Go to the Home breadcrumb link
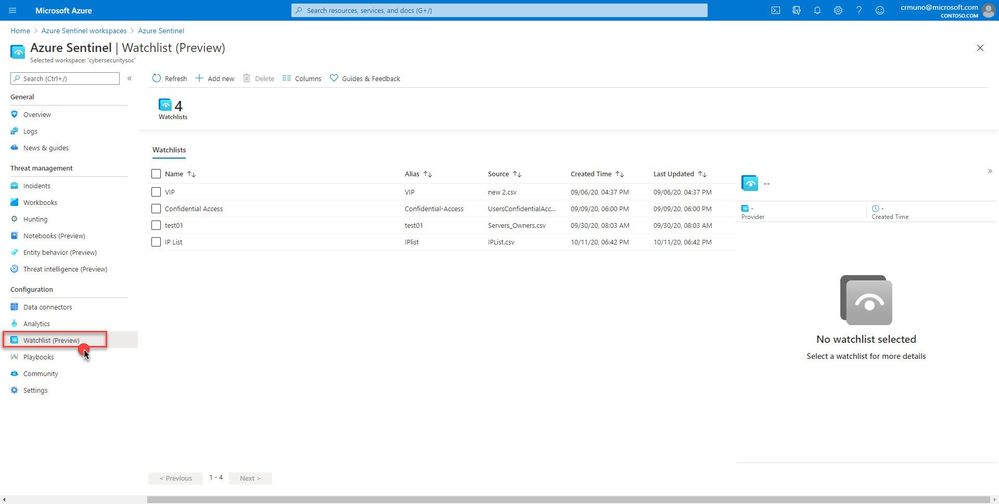The height and width of the screenshot is (504, 999). point(20,31)
